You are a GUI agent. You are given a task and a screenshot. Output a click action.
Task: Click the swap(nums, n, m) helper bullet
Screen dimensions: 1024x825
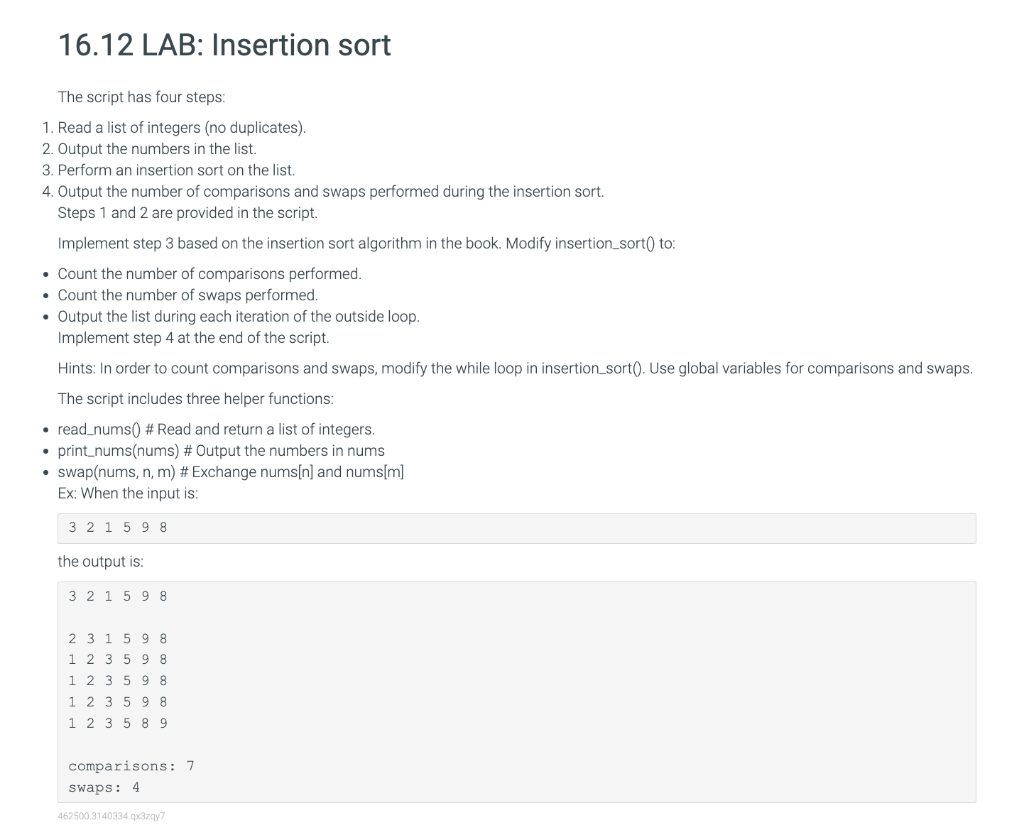click(x=231, y=472)
